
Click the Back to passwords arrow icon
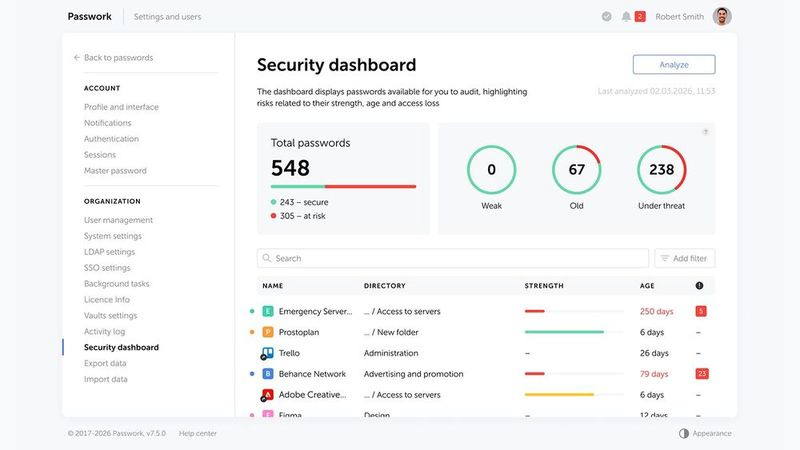click(x=77, y=58)
